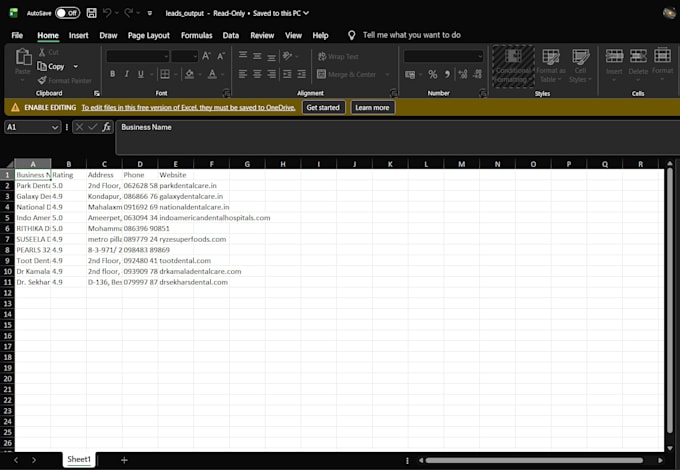The image size is (680, 470).
Task: Click the Paste clipboard icon
Action: 23,57
